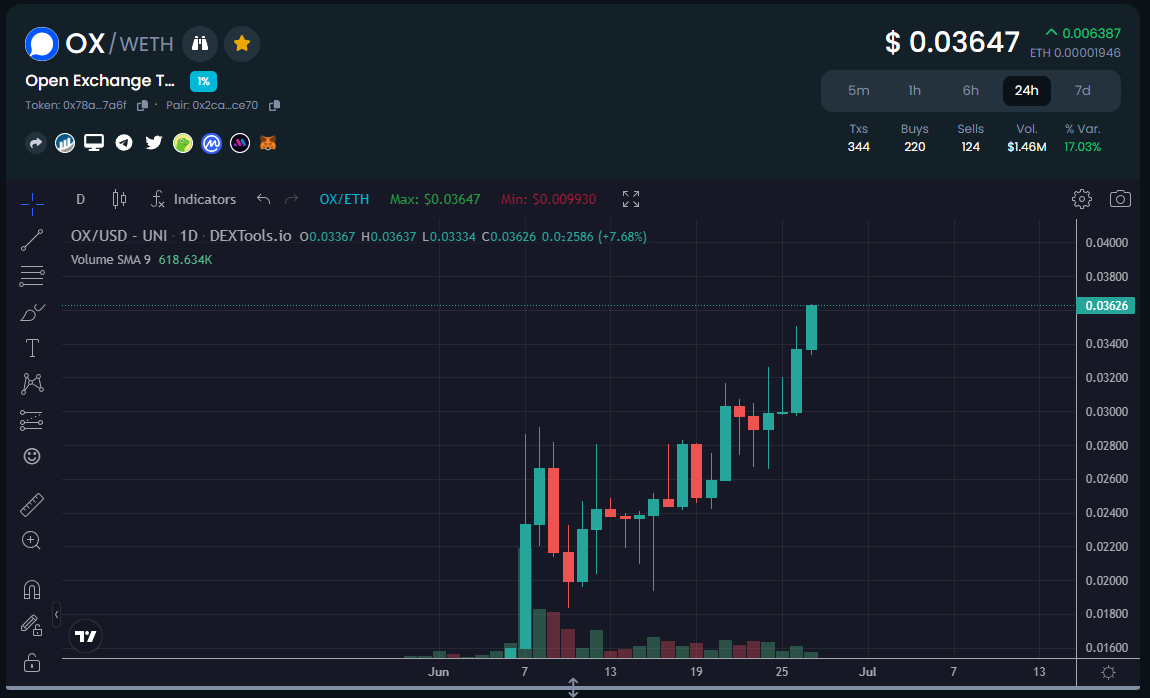This screenshot has height=698, width=1150.
Task: Toggle the favorite star for OX/WETH
Action: pos(241,44)
